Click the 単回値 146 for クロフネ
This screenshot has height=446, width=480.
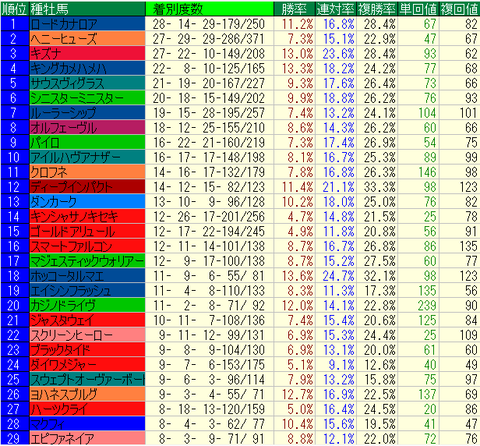[427, 172]
